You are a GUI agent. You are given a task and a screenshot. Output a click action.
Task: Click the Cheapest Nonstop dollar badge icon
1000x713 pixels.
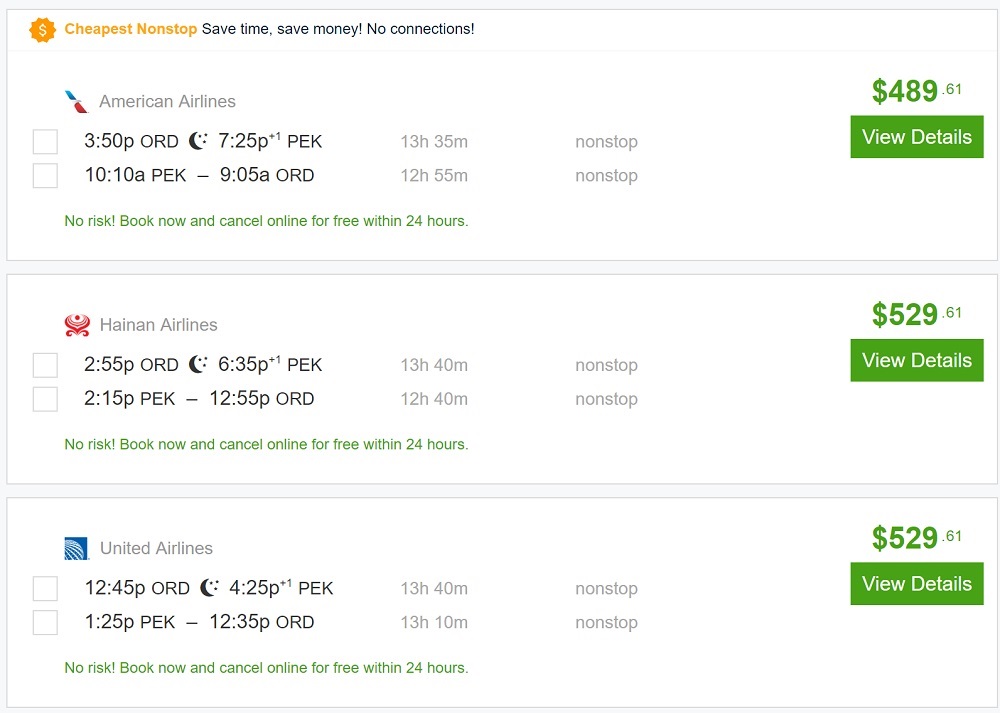(x=43, y=30)
